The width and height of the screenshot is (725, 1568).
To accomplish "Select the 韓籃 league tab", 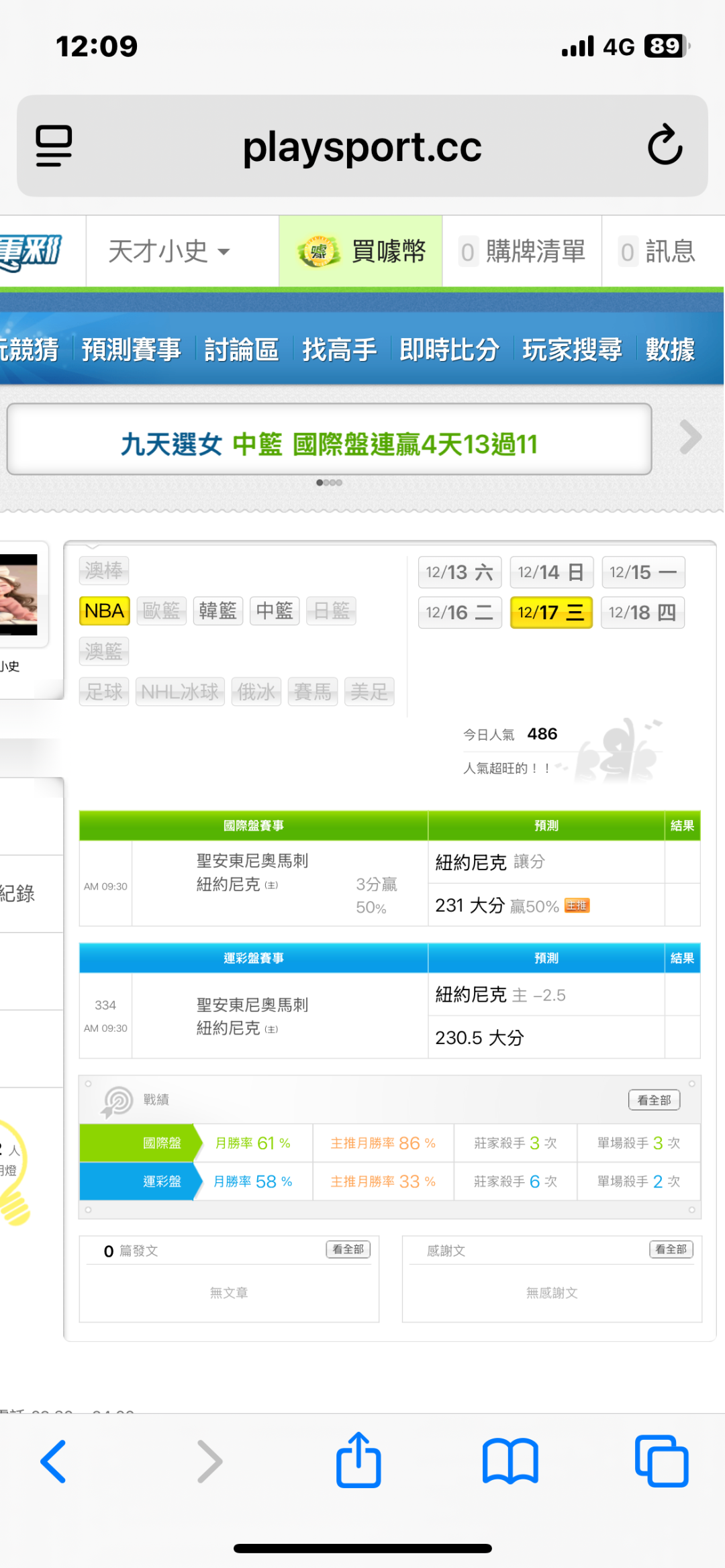I will [x=218, y=611].
